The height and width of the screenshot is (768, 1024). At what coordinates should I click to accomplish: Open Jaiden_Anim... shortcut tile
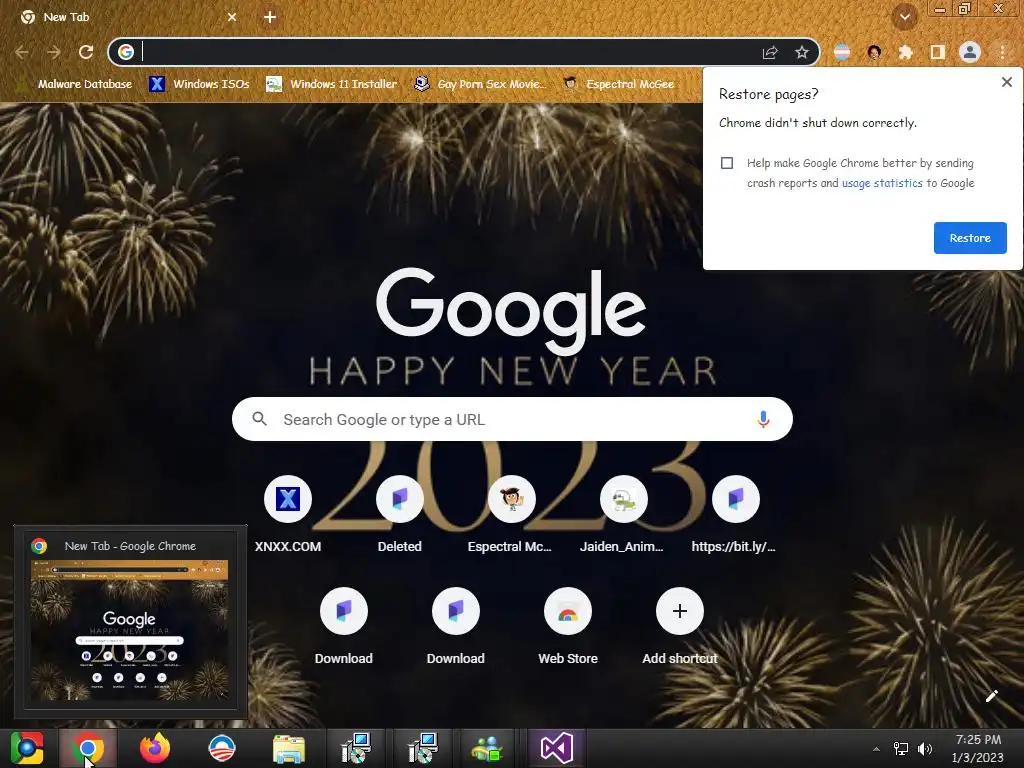pyautogui.click(x=624, y=514)
